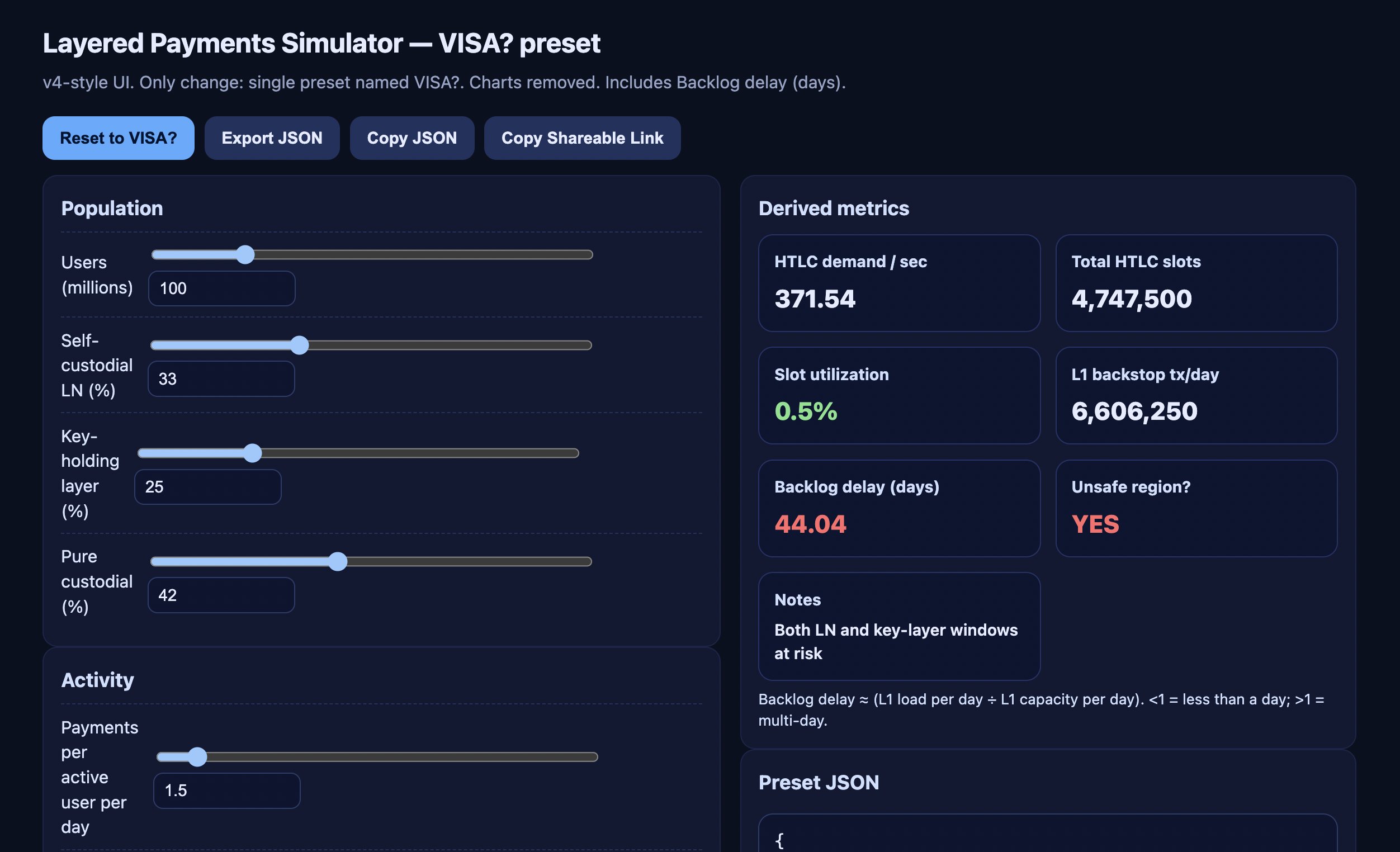Viewport: 1400px width, 852px height.
Task: Click the Slot utilization 0.5% value
Action: coord(806,411)
